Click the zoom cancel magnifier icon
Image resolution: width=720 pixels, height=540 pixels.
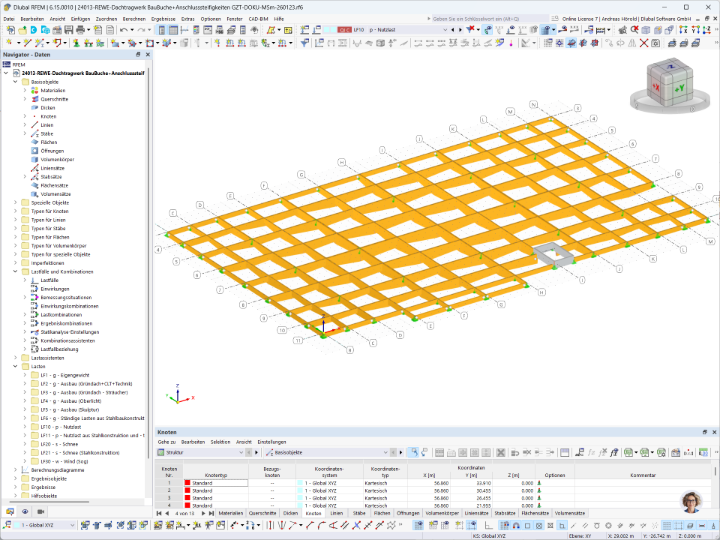(634, 30)
